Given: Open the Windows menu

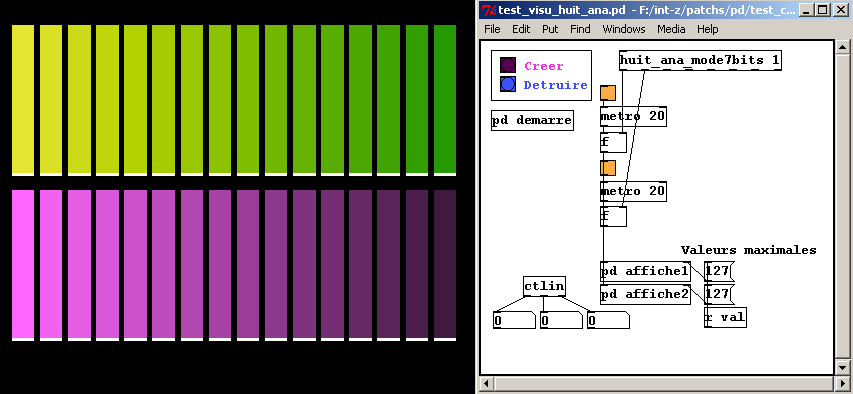Looking at the screenshot, I should click(623, 29).
